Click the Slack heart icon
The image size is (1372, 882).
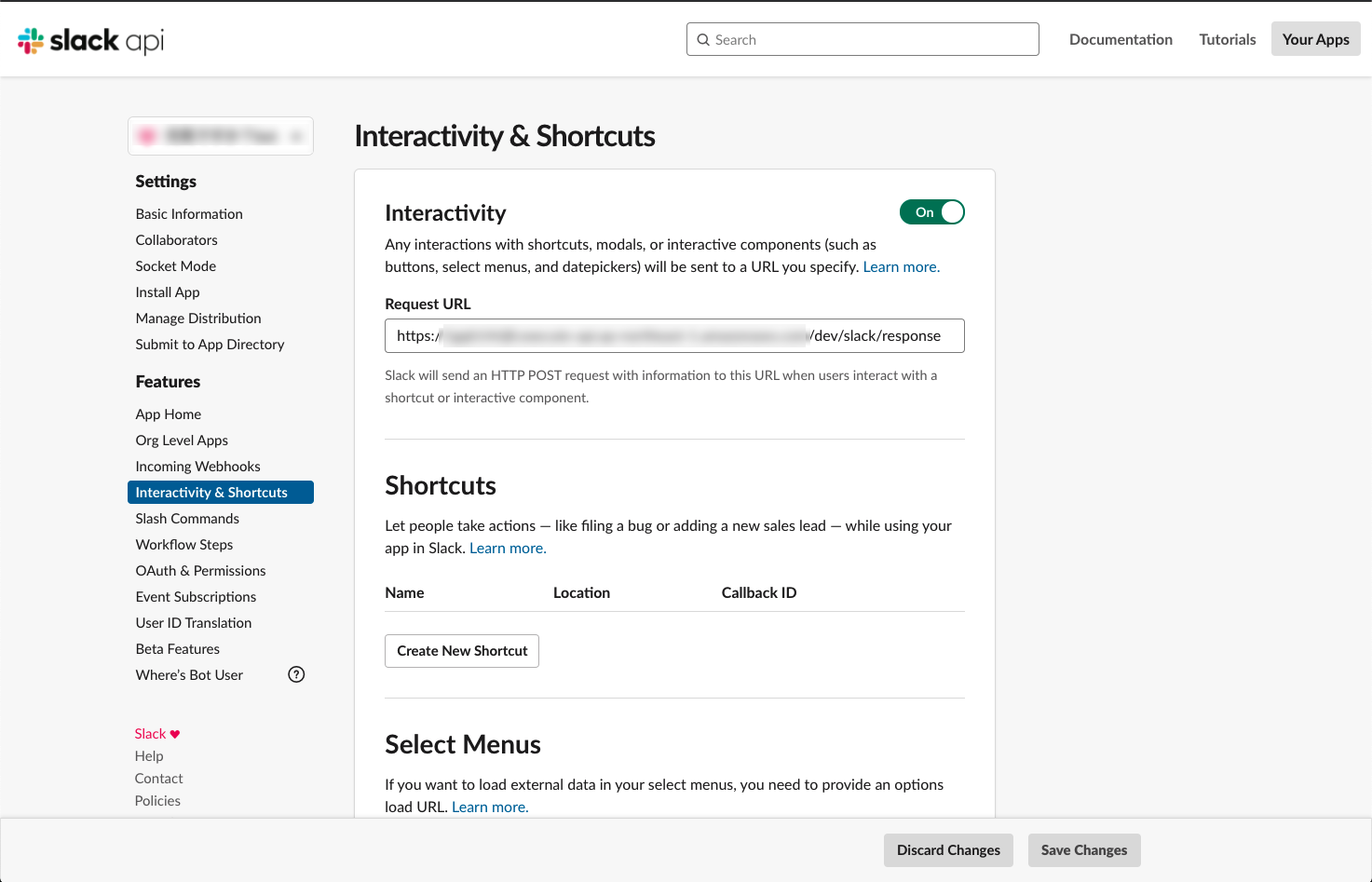[x=173, y=733]
